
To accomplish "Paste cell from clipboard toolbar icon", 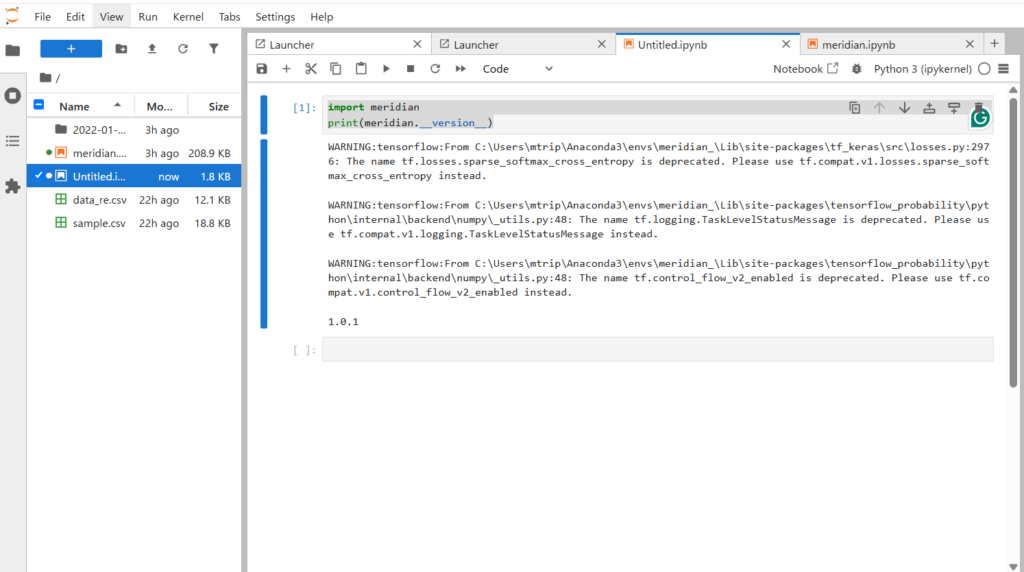I will pos(361,69).
